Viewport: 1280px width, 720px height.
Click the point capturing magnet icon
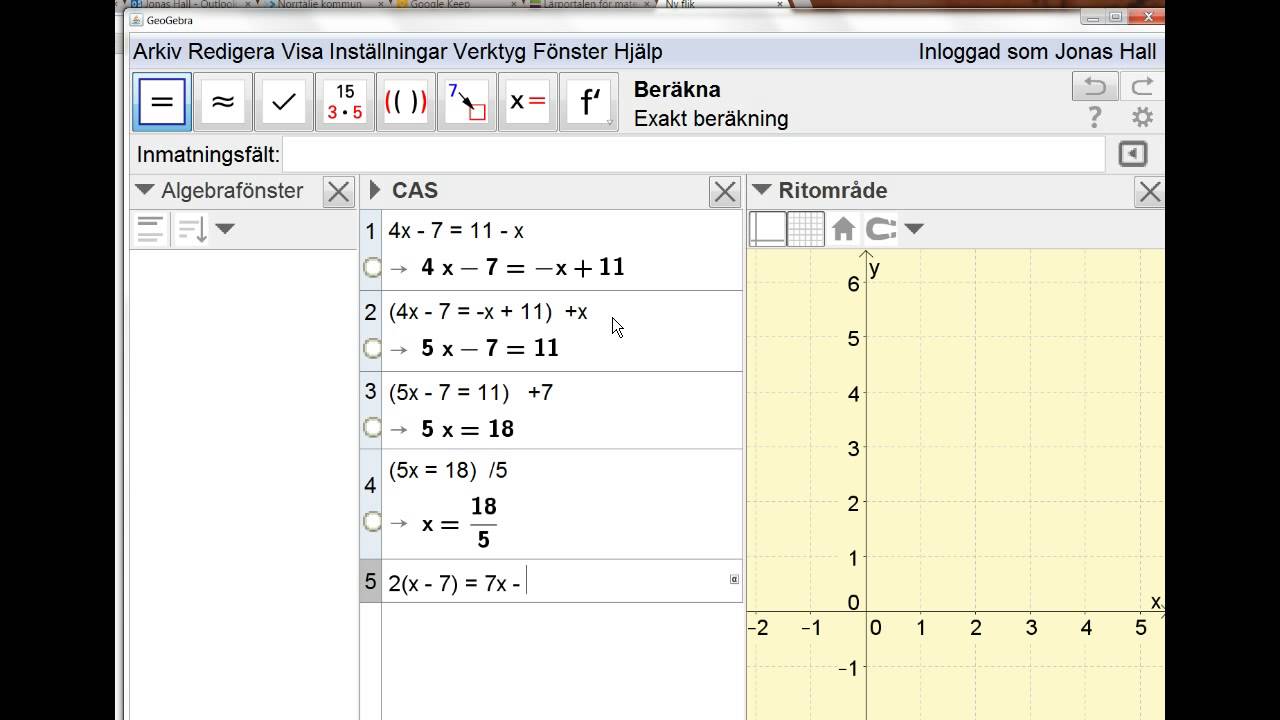[880, 229]
